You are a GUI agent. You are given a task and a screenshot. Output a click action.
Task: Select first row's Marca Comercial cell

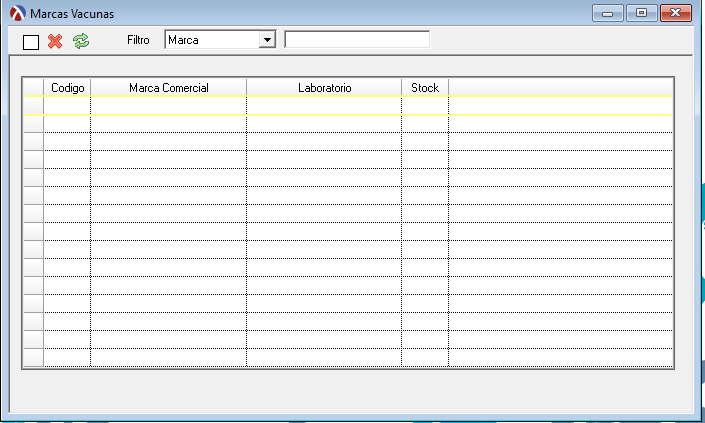click(x=168, y=105)
